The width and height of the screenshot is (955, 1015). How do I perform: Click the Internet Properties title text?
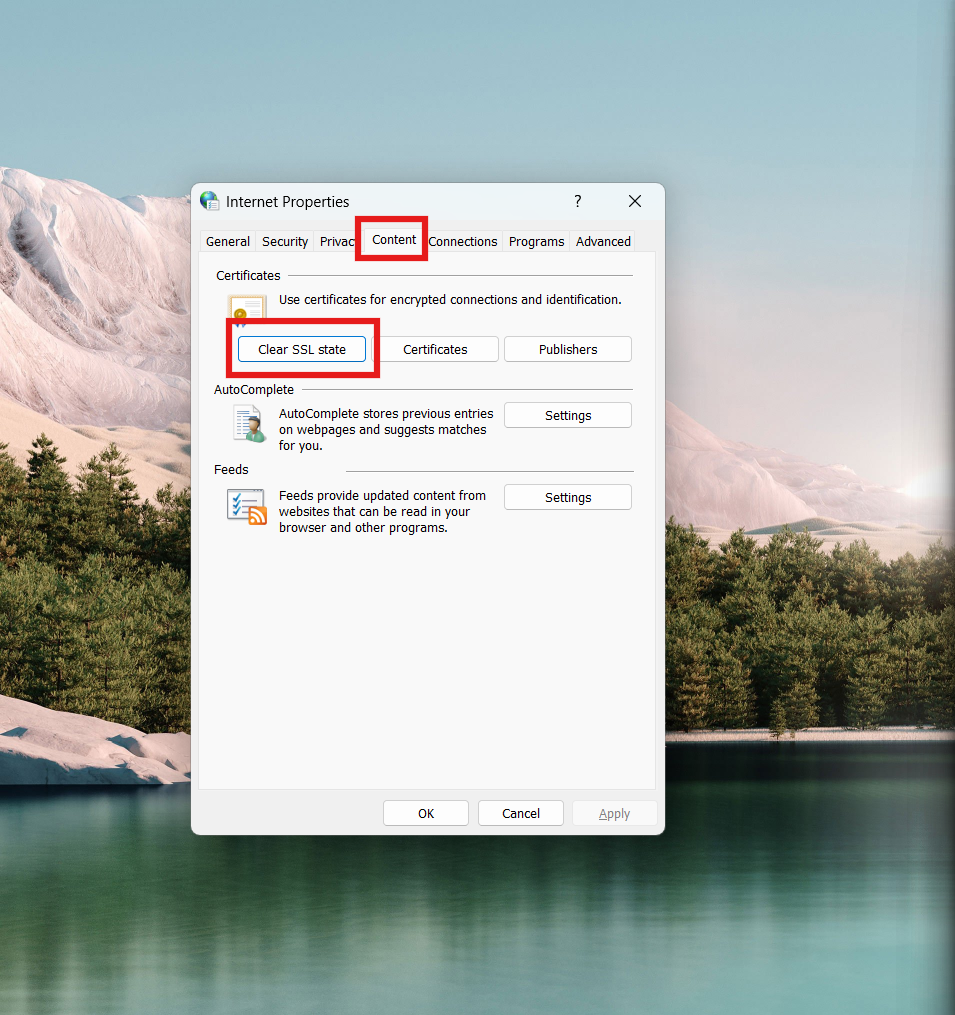[x=287, y=202]
